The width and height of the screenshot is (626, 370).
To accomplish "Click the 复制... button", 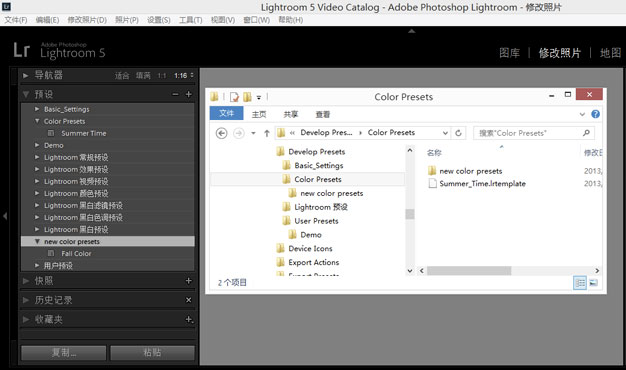I will click(x=63, y=352).
